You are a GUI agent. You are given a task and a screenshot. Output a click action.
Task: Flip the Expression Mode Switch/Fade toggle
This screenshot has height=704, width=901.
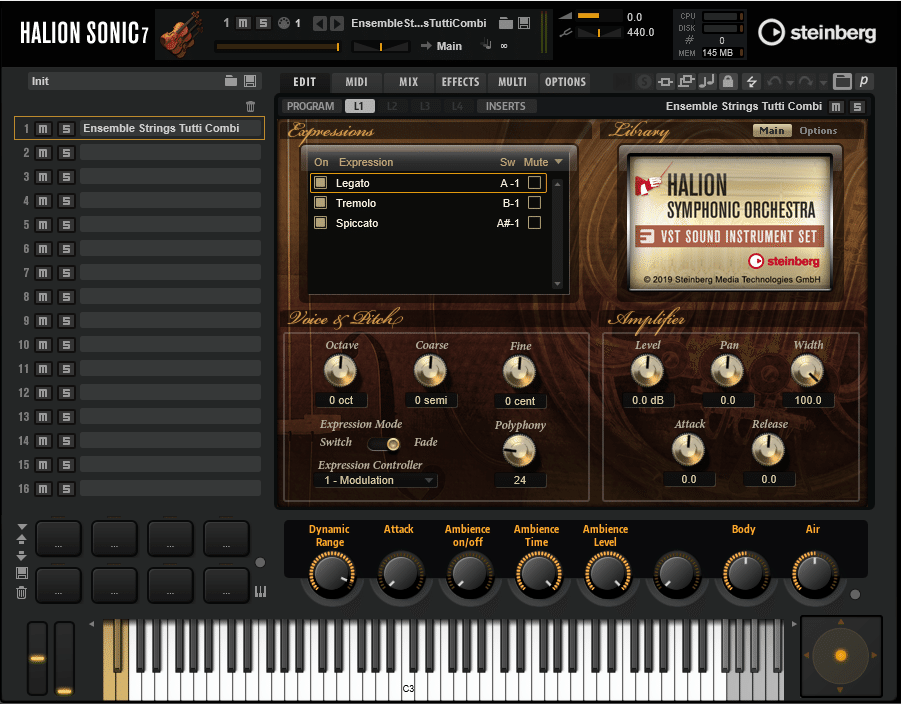384,444
